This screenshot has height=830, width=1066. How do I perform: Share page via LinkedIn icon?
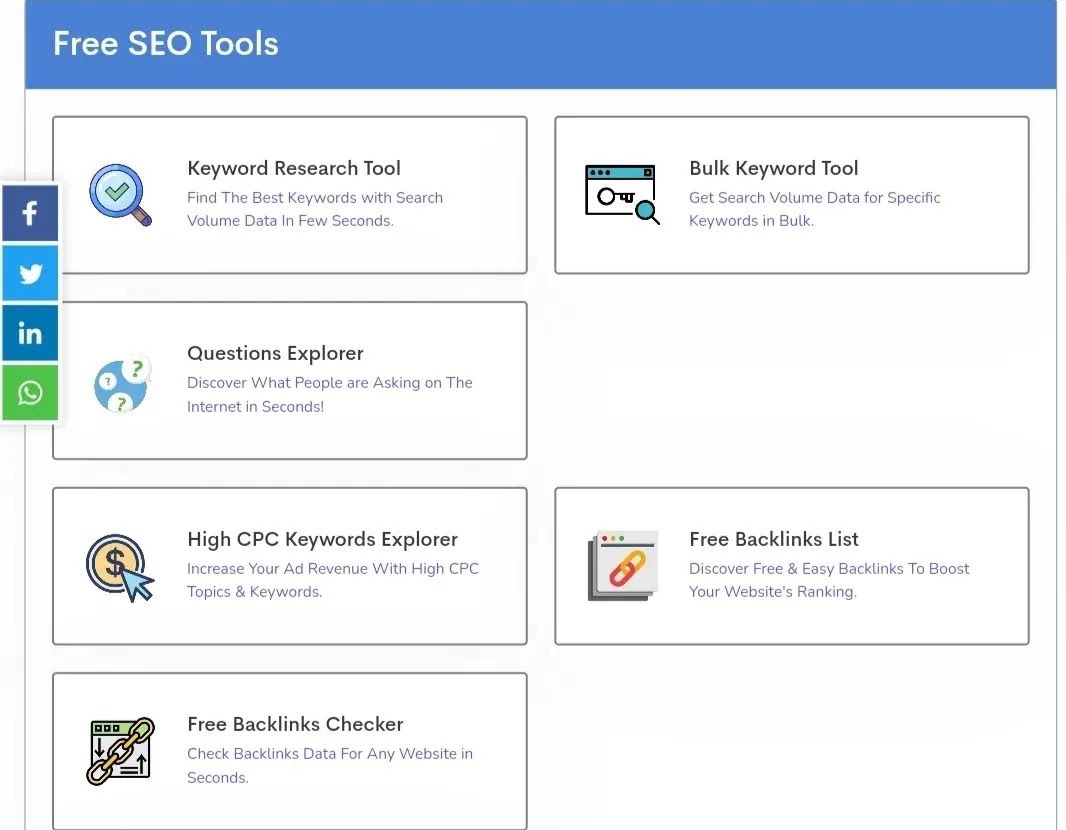pyautogui.click(x=30, y=333)
